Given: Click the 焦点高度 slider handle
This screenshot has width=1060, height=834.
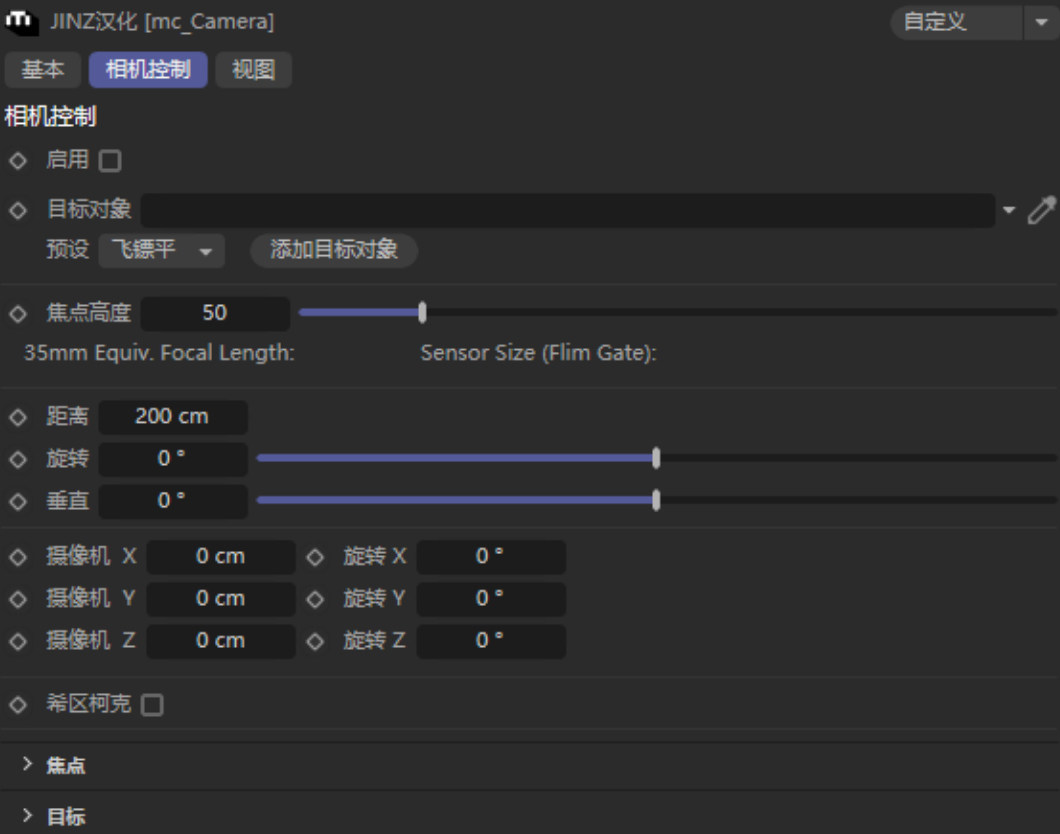Looking at the screenshot, I should [421, 312].
